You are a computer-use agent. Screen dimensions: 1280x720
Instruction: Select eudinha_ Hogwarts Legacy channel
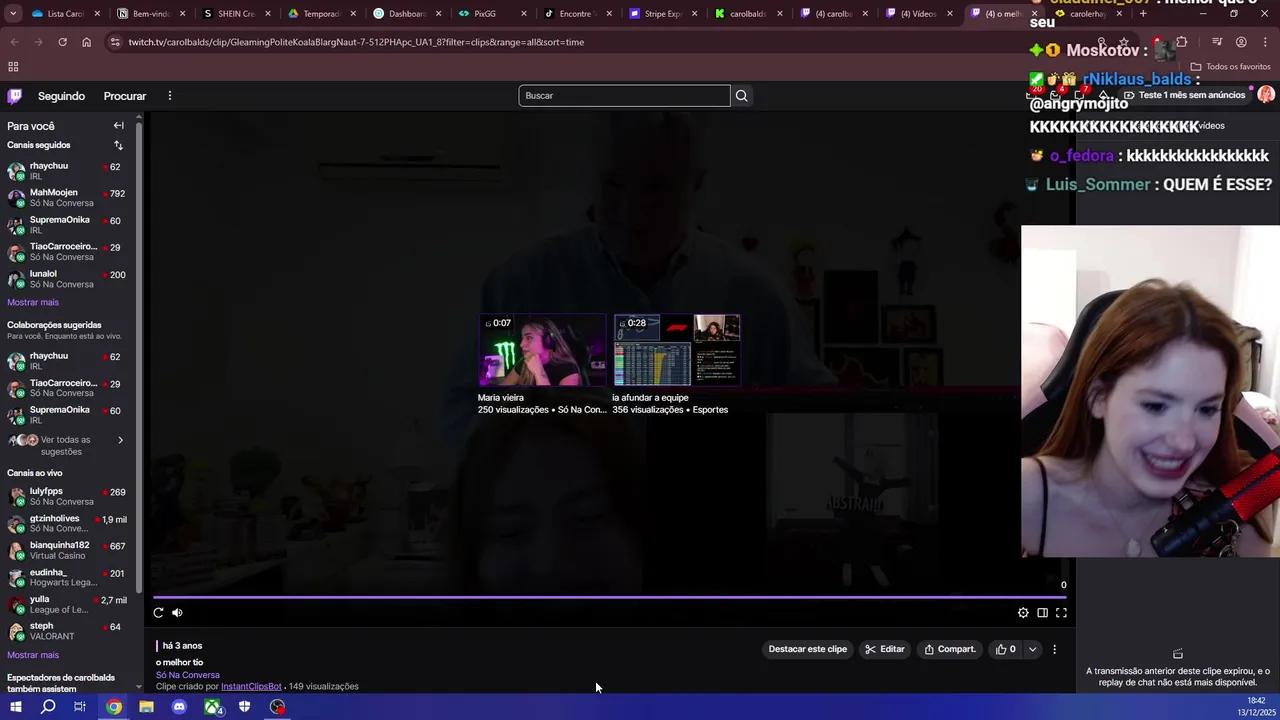pos(70,578)
